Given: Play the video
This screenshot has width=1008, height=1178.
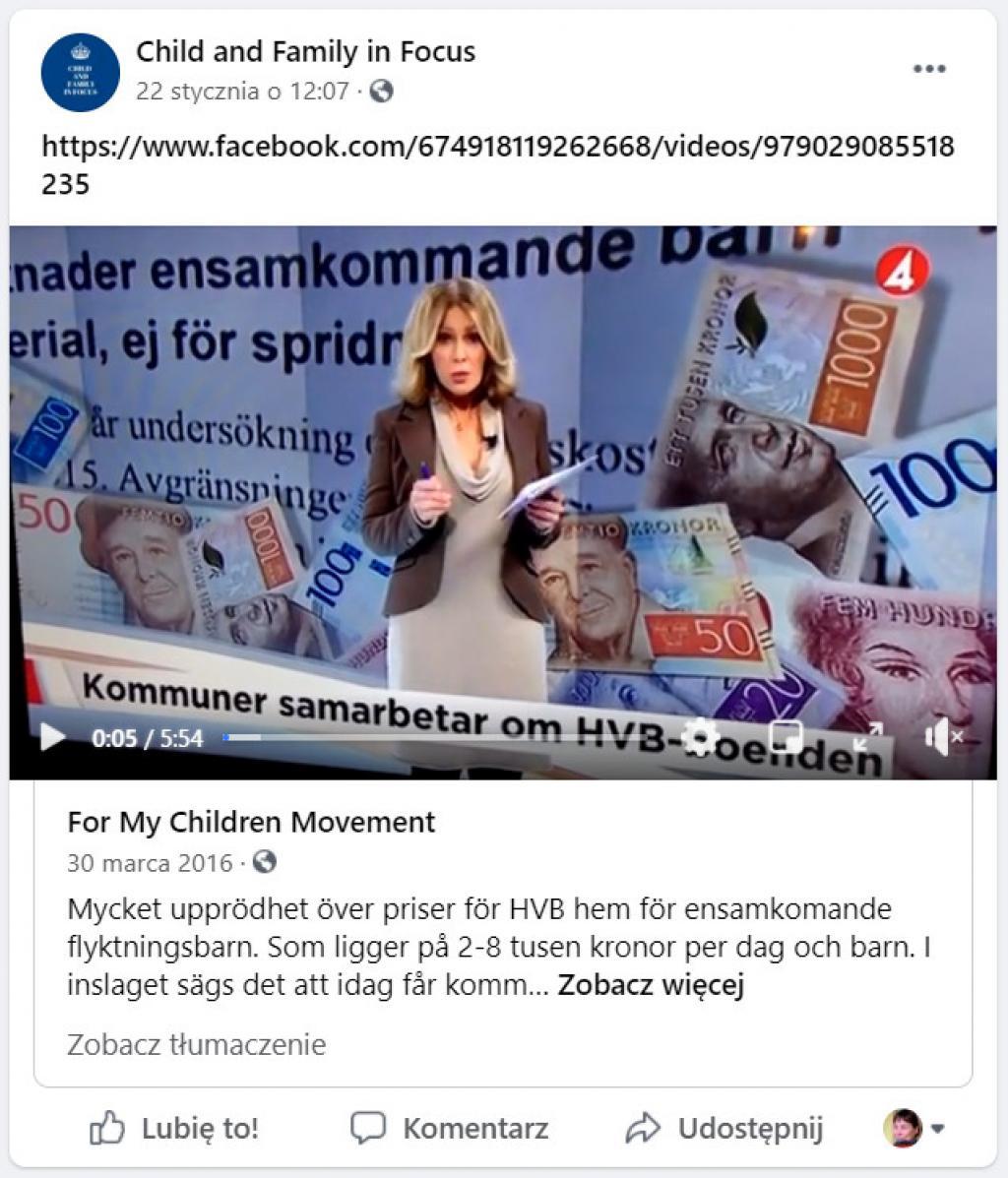Looking at the screenshot, I should tap(52, 737).
